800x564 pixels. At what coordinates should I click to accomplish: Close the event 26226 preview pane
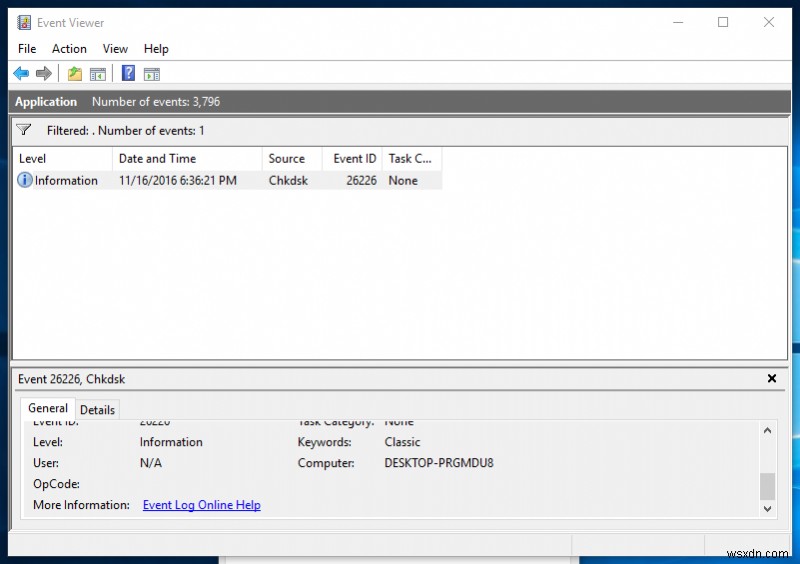coord(772,378)
